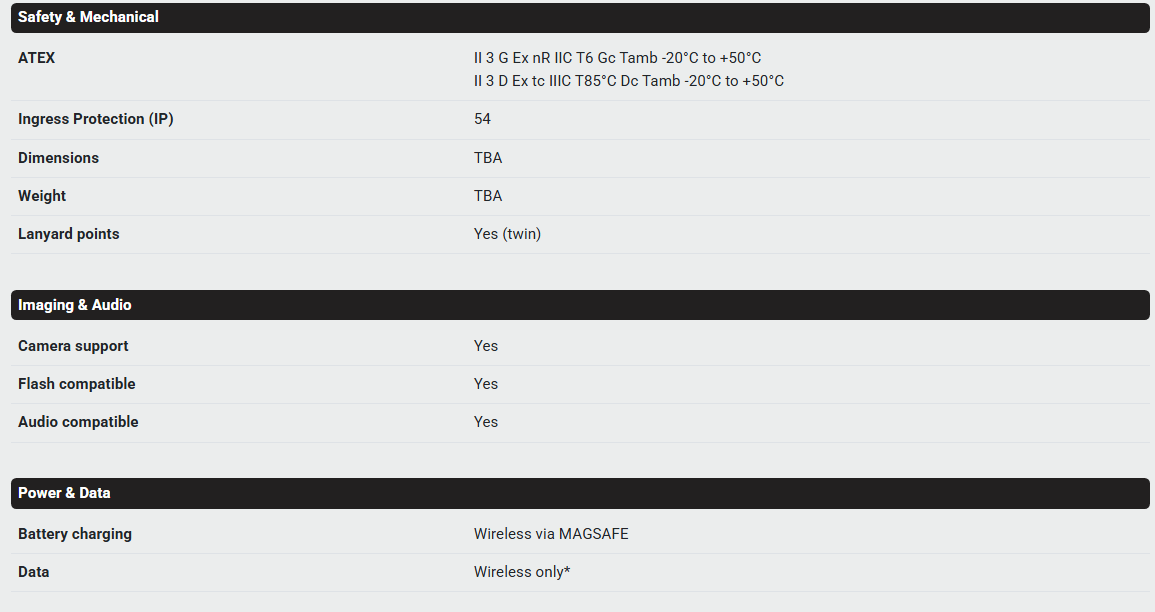Click the Ingress Protection (IP) label
The image size is (1155, 612).
pyautogui.click(x=96, y=119)
